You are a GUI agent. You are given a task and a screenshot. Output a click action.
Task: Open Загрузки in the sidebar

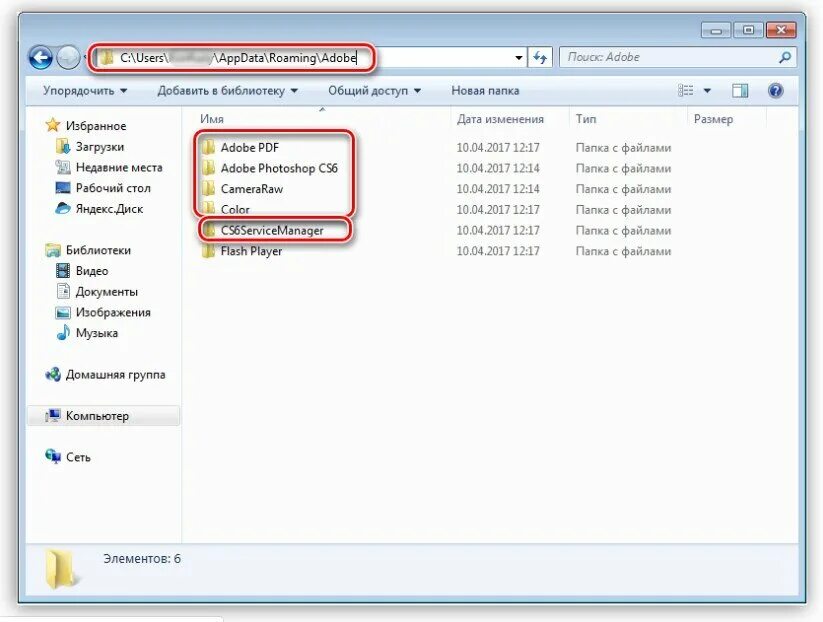coord(90,147)
